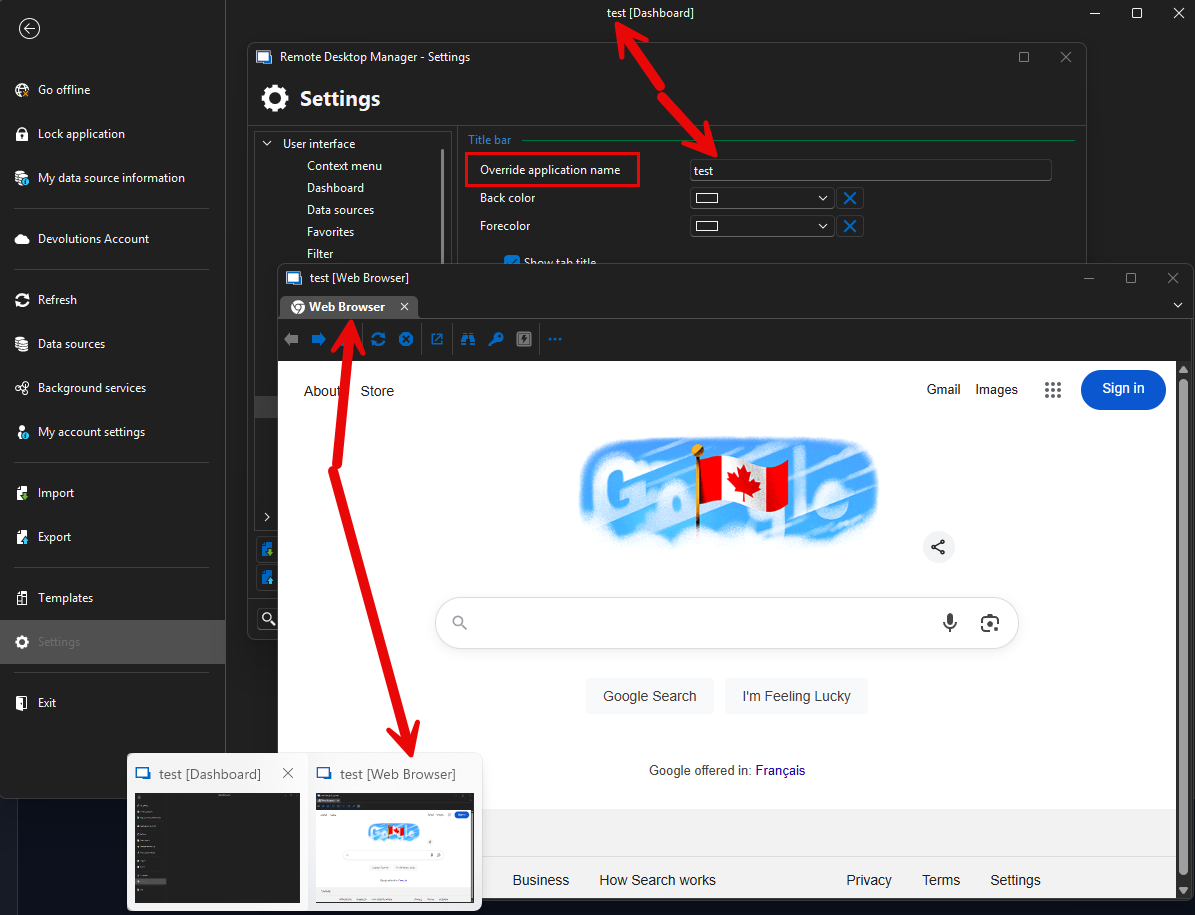Clear the Forecolor value
The image size is (1195, 915).
(850, 226)
